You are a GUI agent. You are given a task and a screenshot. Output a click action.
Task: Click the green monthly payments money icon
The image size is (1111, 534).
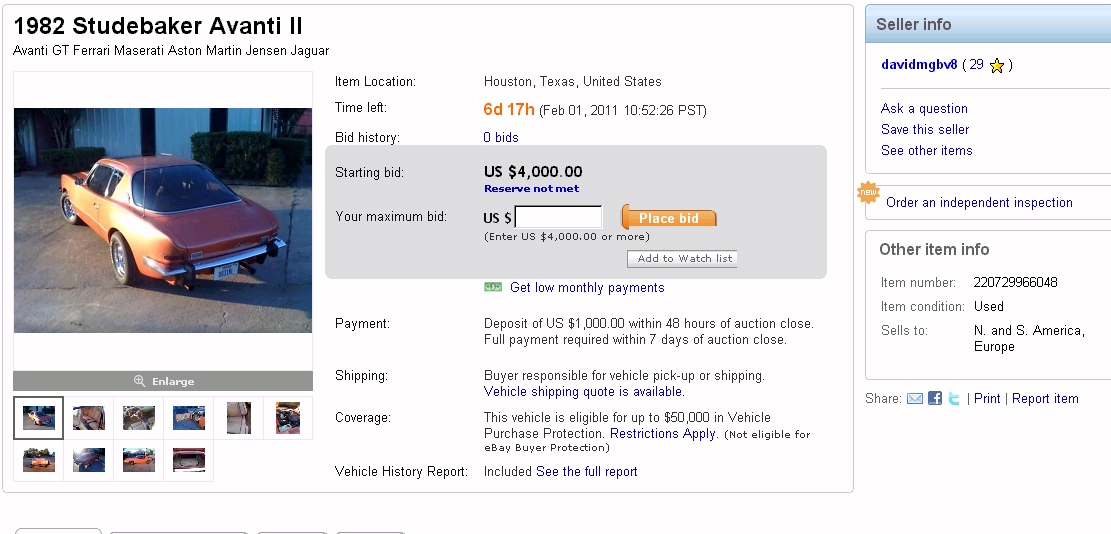(x=493, y=288)
